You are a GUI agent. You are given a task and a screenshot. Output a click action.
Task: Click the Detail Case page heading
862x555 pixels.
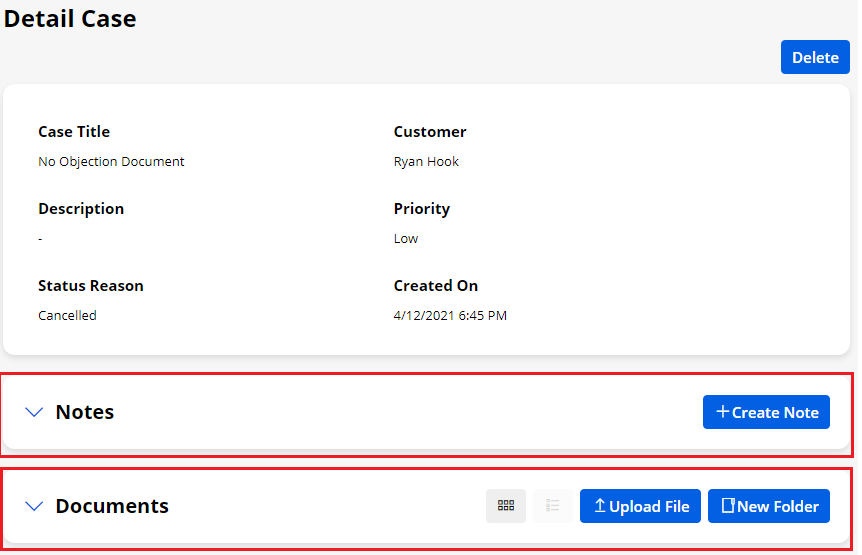pos(70,18)
